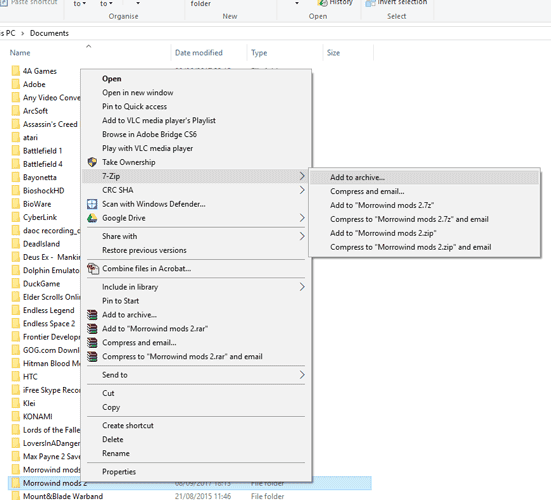The width and height of the screenshot is (551, 500).
Task: Select Copy from the context menu
Action: [x=111, y=407]
